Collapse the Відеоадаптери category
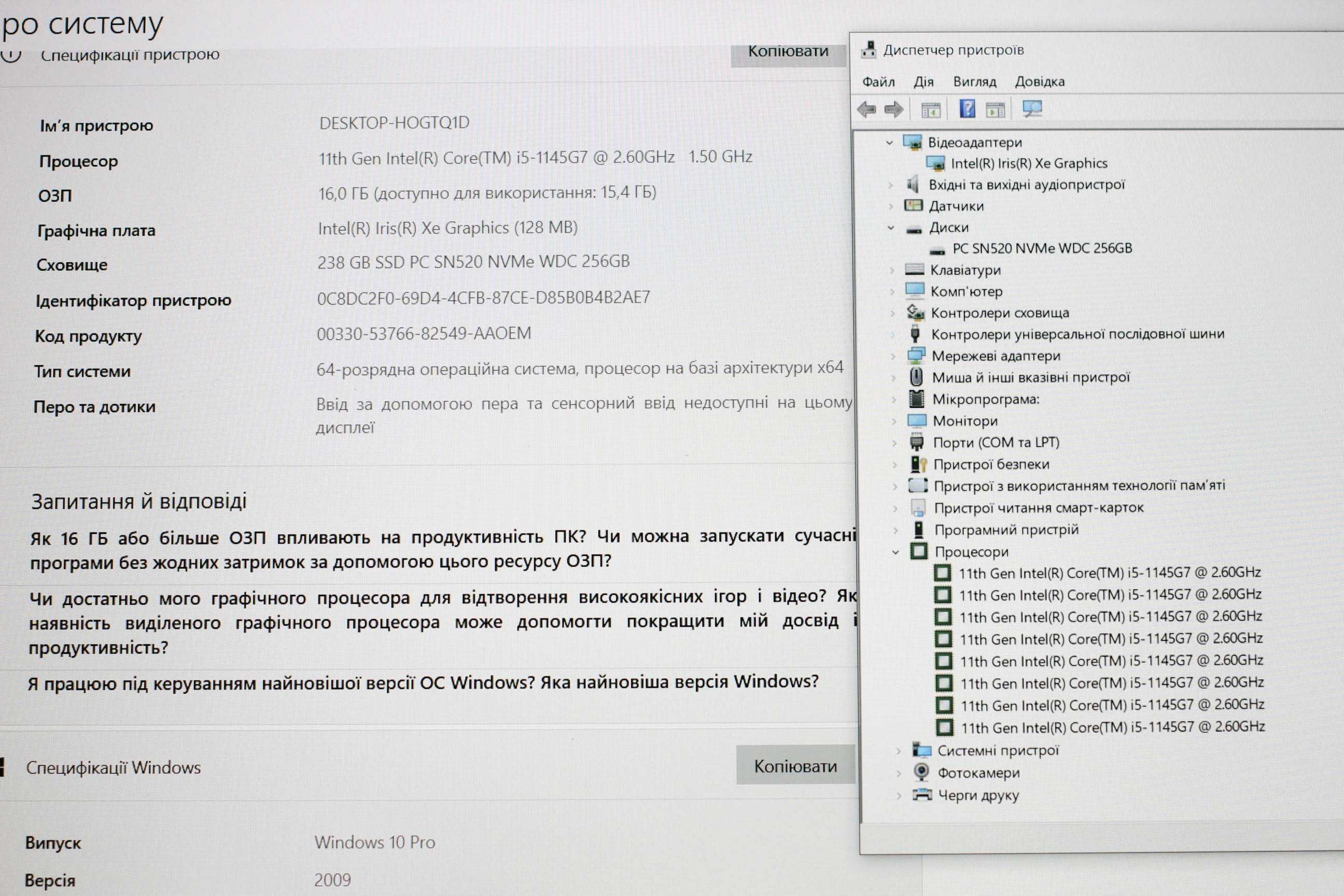The image size is (1344, 896). pos(889,142)
